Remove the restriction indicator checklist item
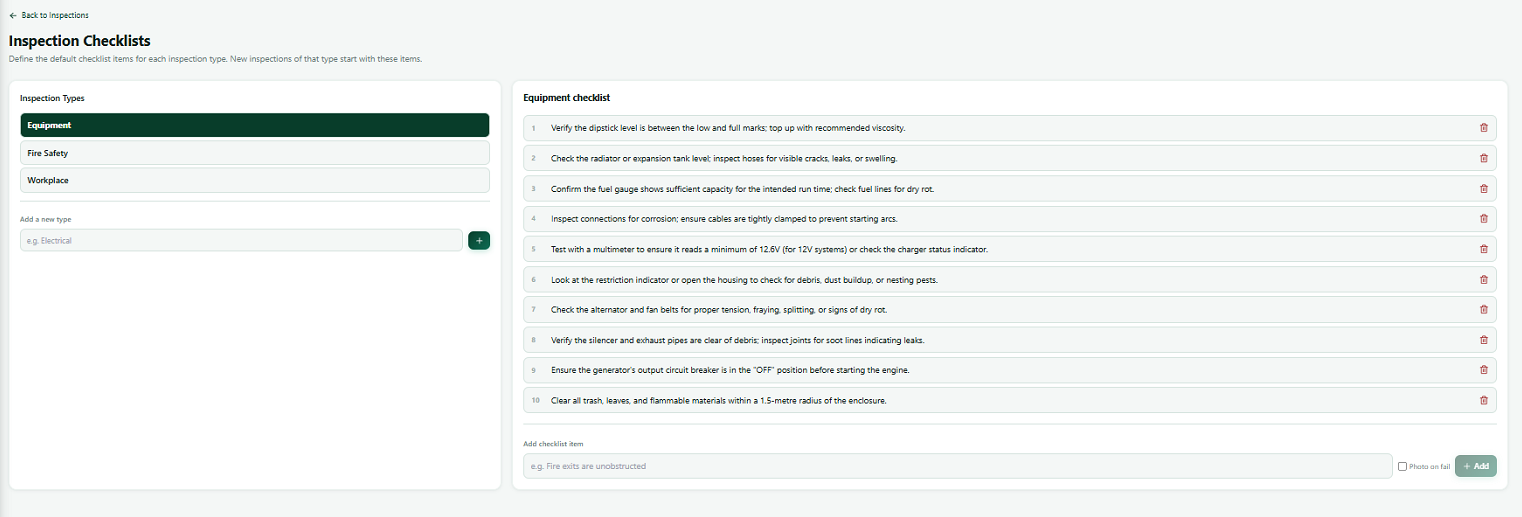Screen dimensions: 1522x517 pyautogui.click(x=1483, y=279)
